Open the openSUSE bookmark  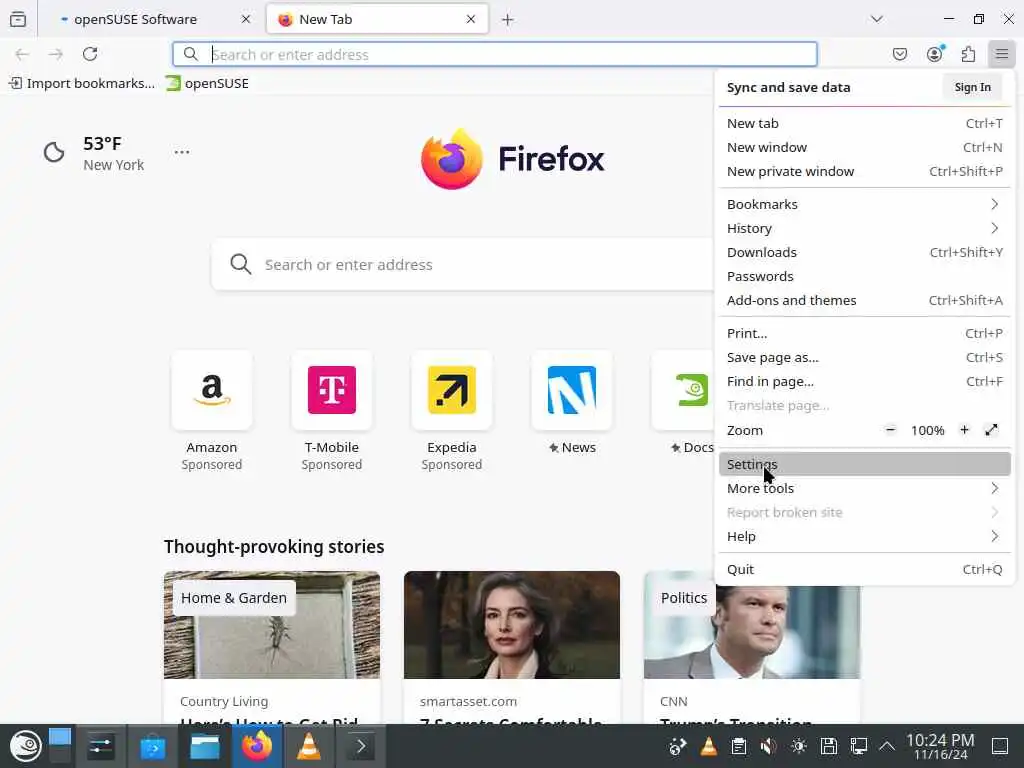pos(208,84)
